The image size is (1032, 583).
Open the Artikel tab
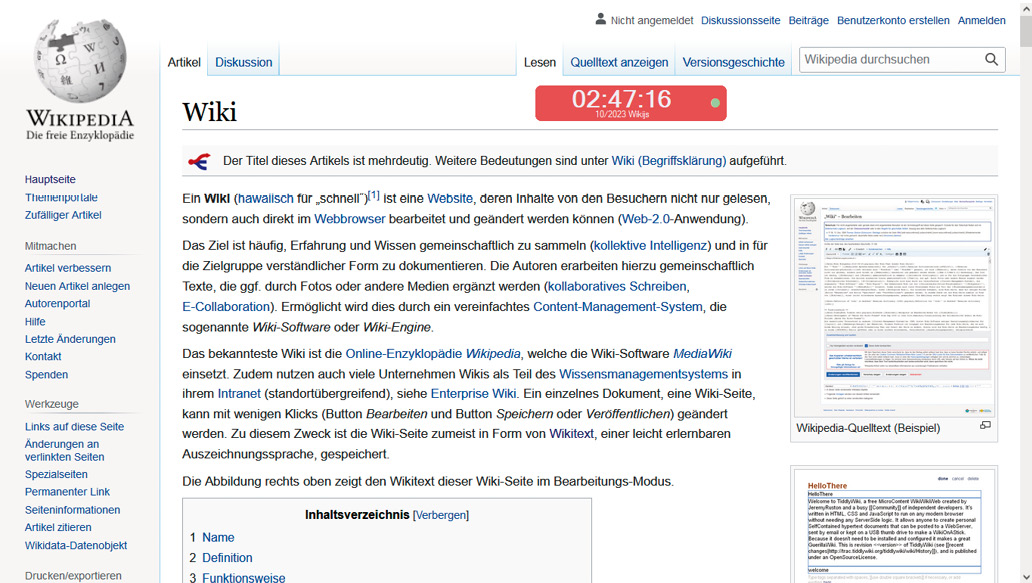pos(184,63)
